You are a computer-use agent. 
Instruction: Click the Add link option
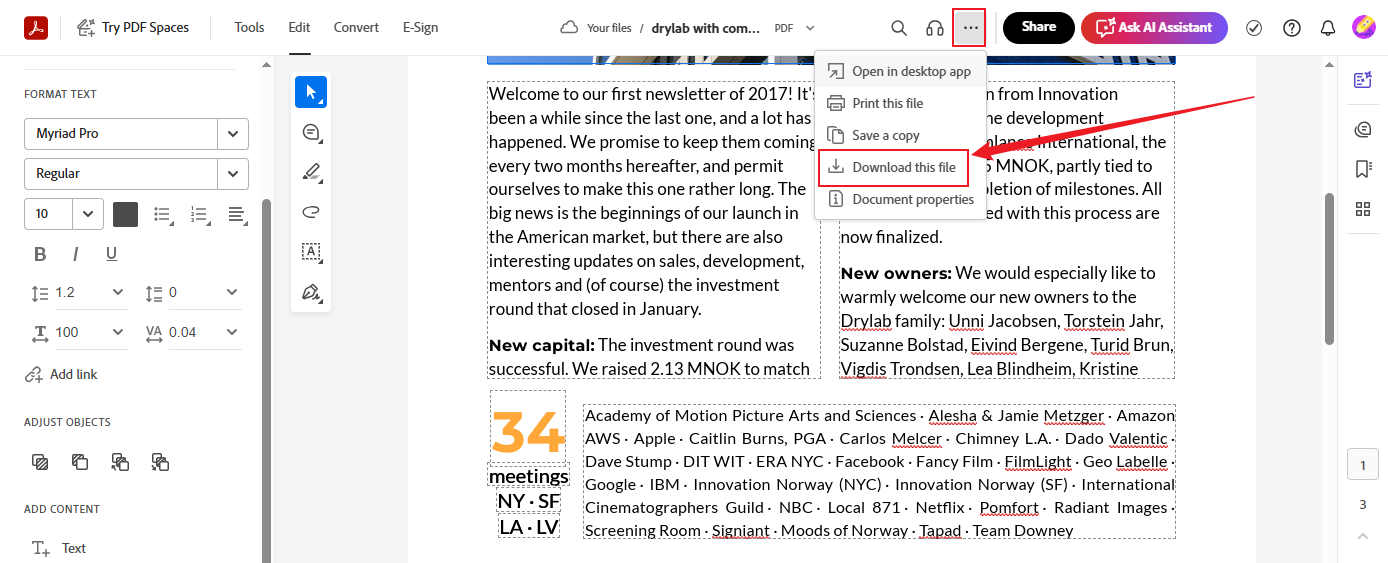(x=61, y=374)
